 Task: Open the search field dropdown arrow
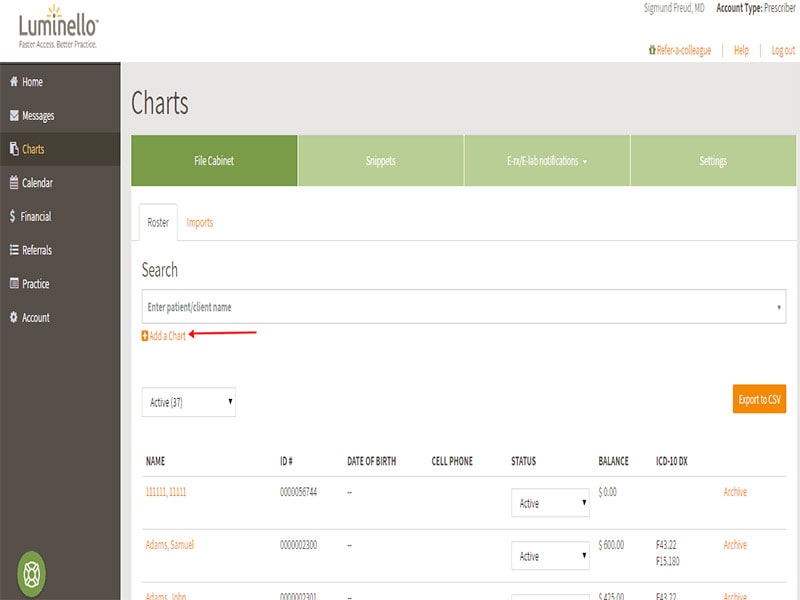[x=779, y=307]
